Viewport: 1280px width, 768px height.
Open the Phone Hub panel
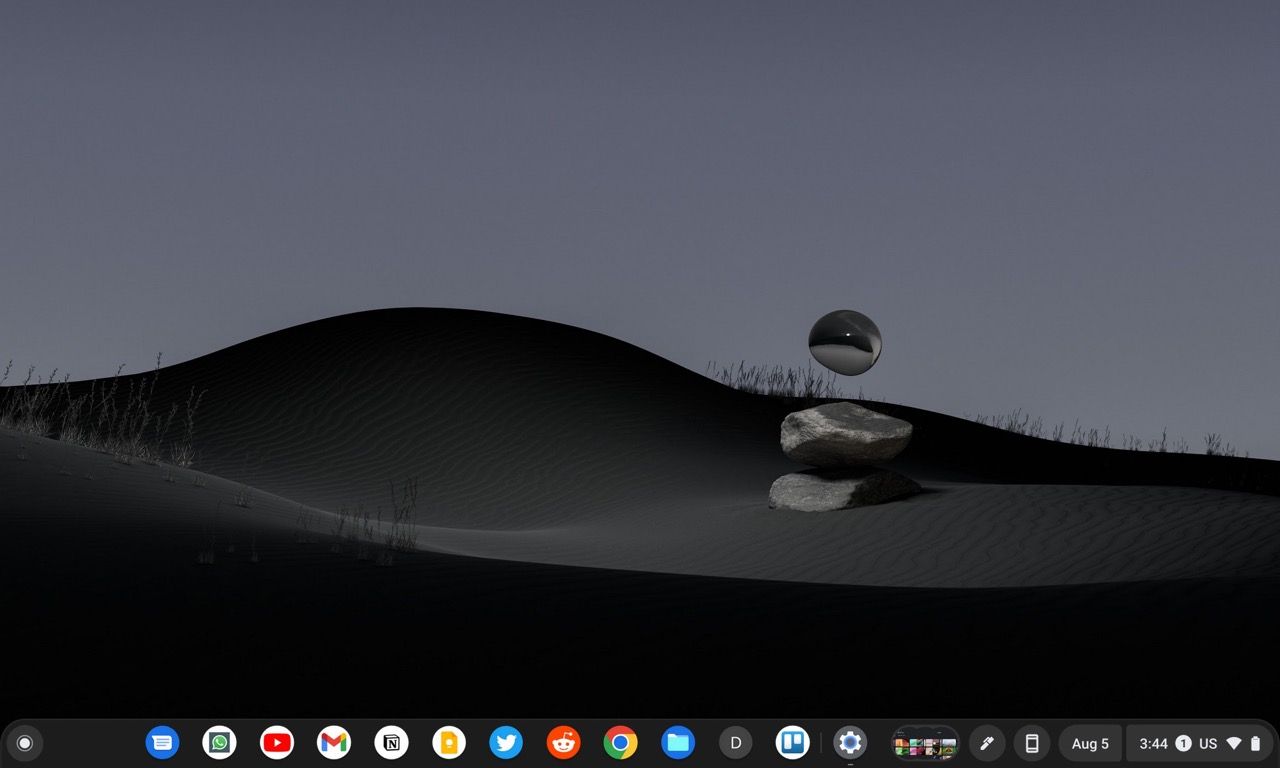(1032, 743)
